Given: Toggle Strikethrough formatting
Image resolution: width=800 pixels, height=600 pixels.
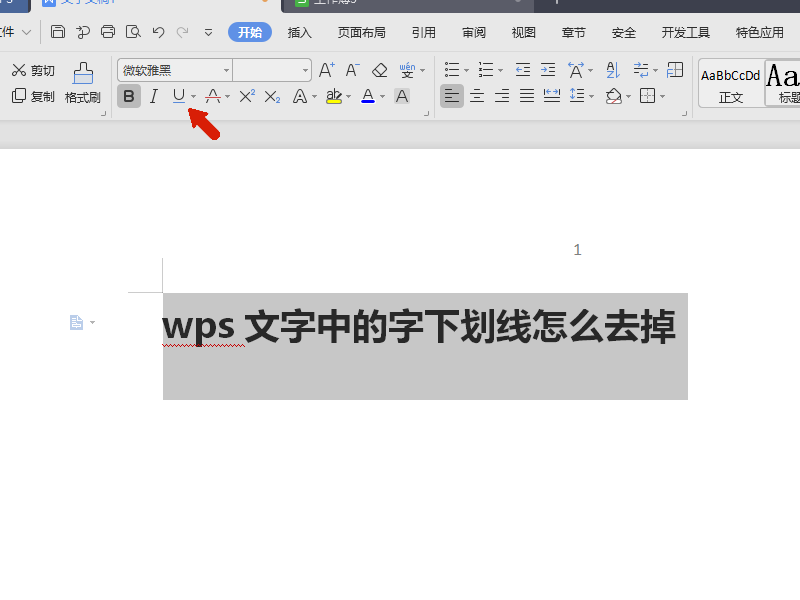Looking at the screenshot, I should pos(213,96).
